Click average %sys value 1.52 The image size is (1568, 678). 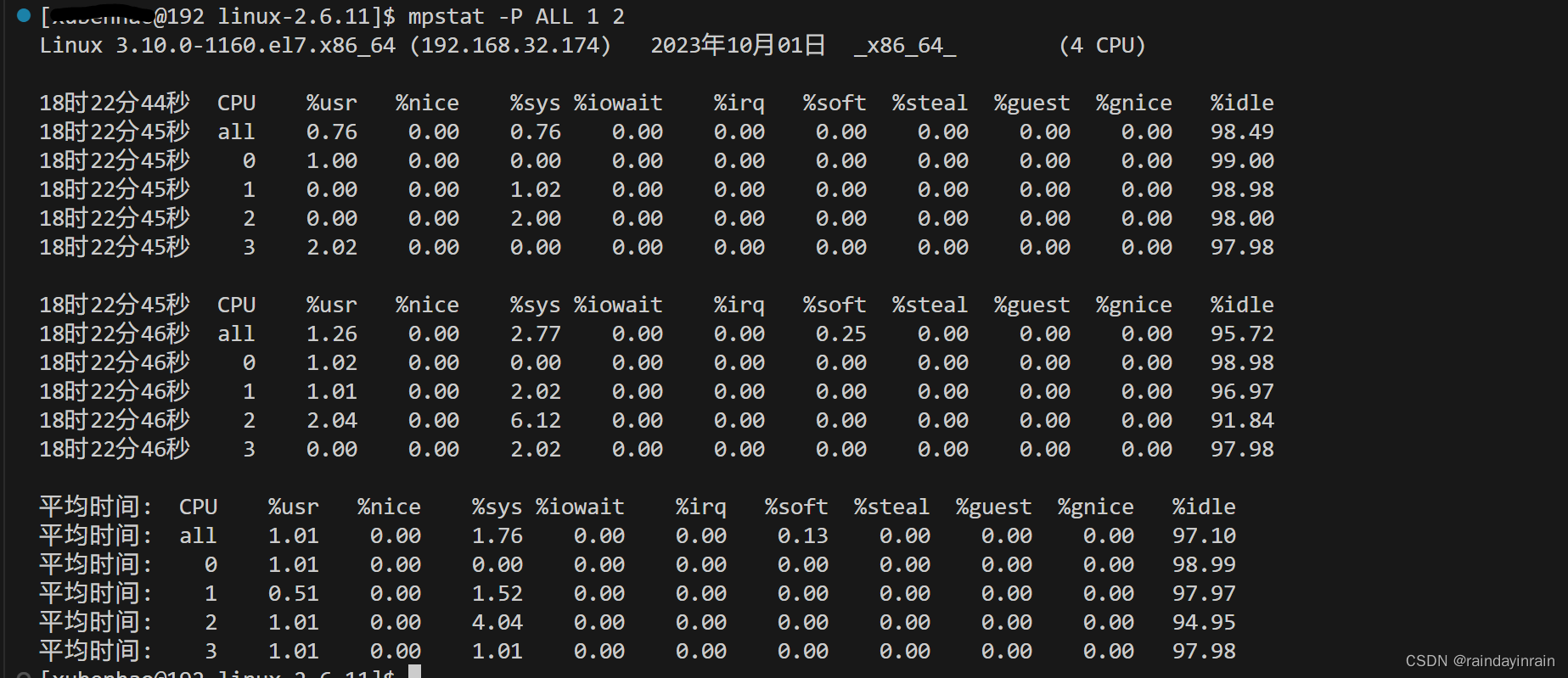pos(497,593)
